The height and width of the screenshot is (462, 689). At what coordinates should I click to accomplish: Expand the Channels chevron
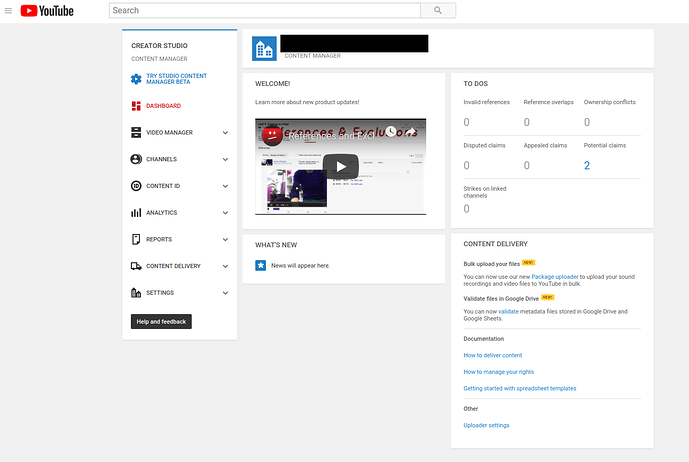pos(225,160)
